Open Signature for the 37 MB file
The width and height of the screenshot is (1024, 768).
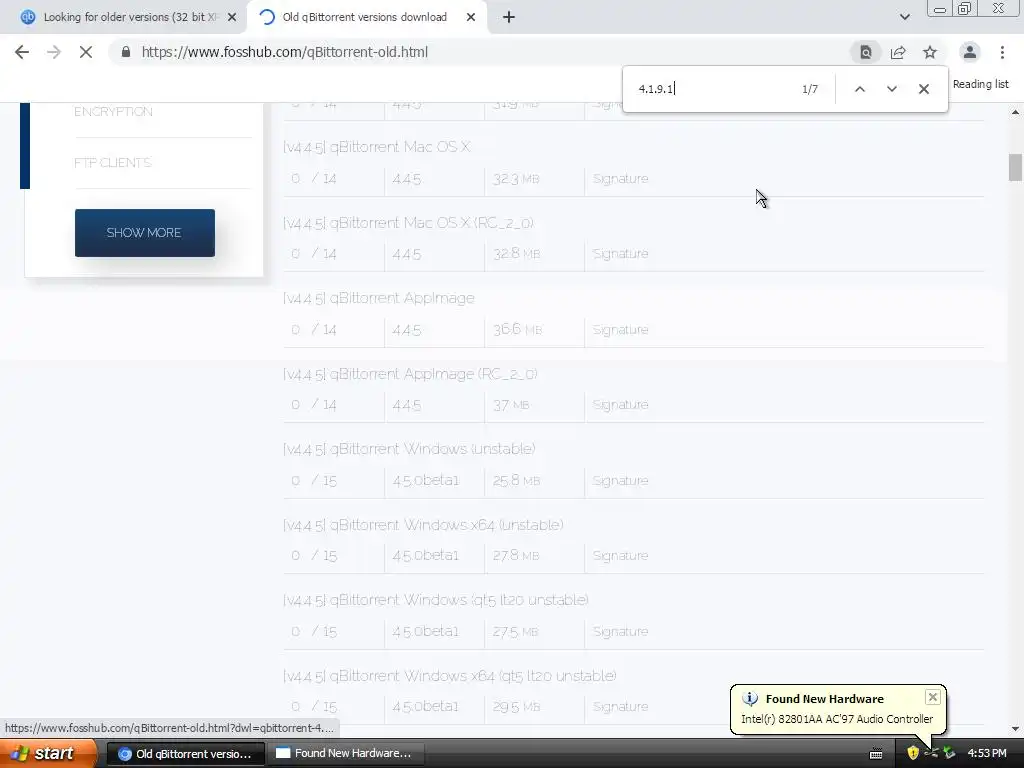pos(620,405)
